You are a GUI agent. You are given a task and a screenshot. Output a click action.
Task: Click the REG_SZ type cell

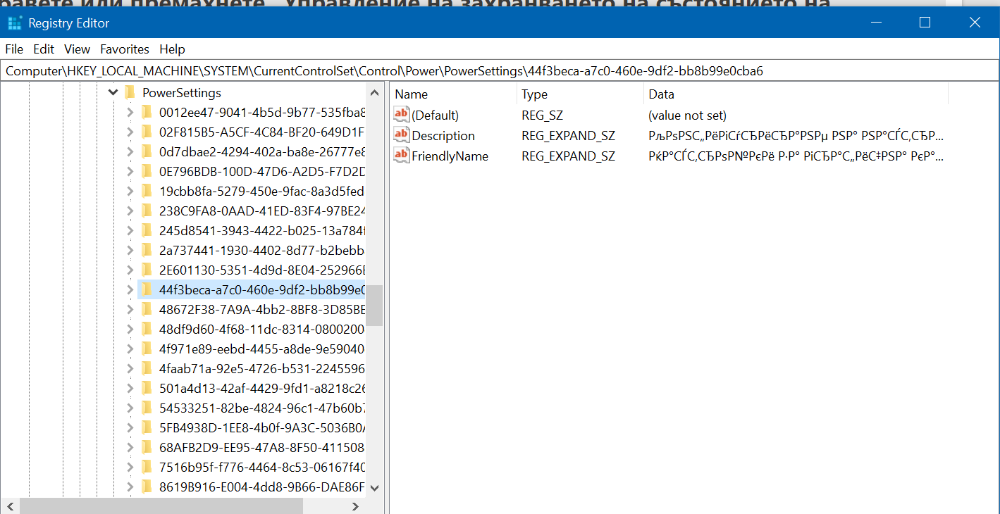[542, 115]
